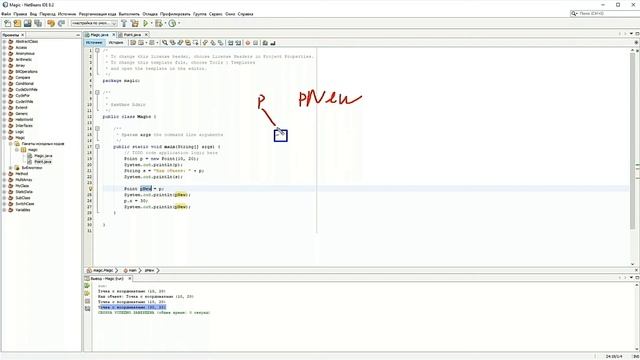Click the Last Edit icon in editor toolbar

pyautogui.click(x=133, y=42)
